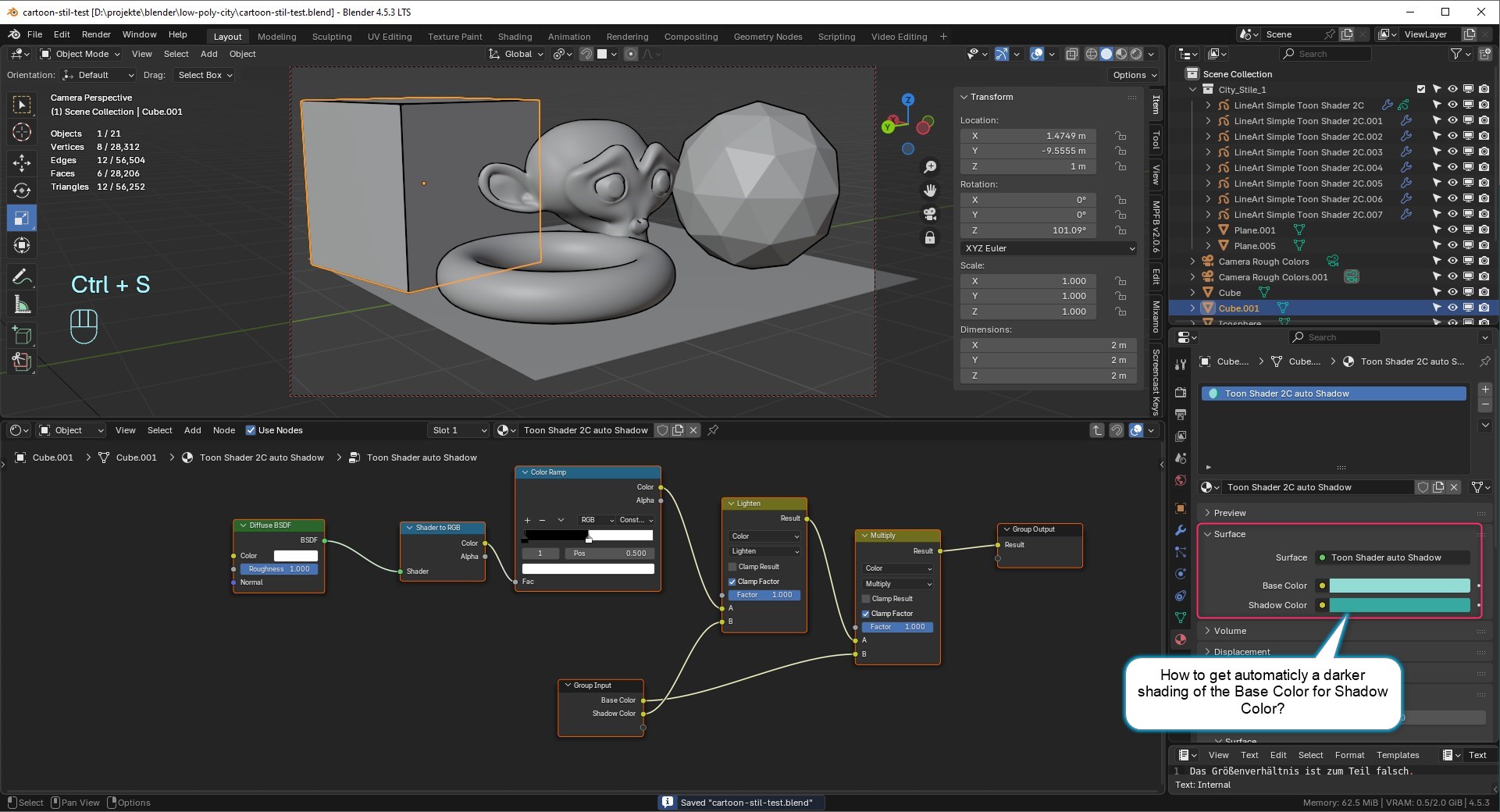Click the outliner Search field
Image resolution: width=1500 pixels, height=812 pixels.
click(1326, 54)
